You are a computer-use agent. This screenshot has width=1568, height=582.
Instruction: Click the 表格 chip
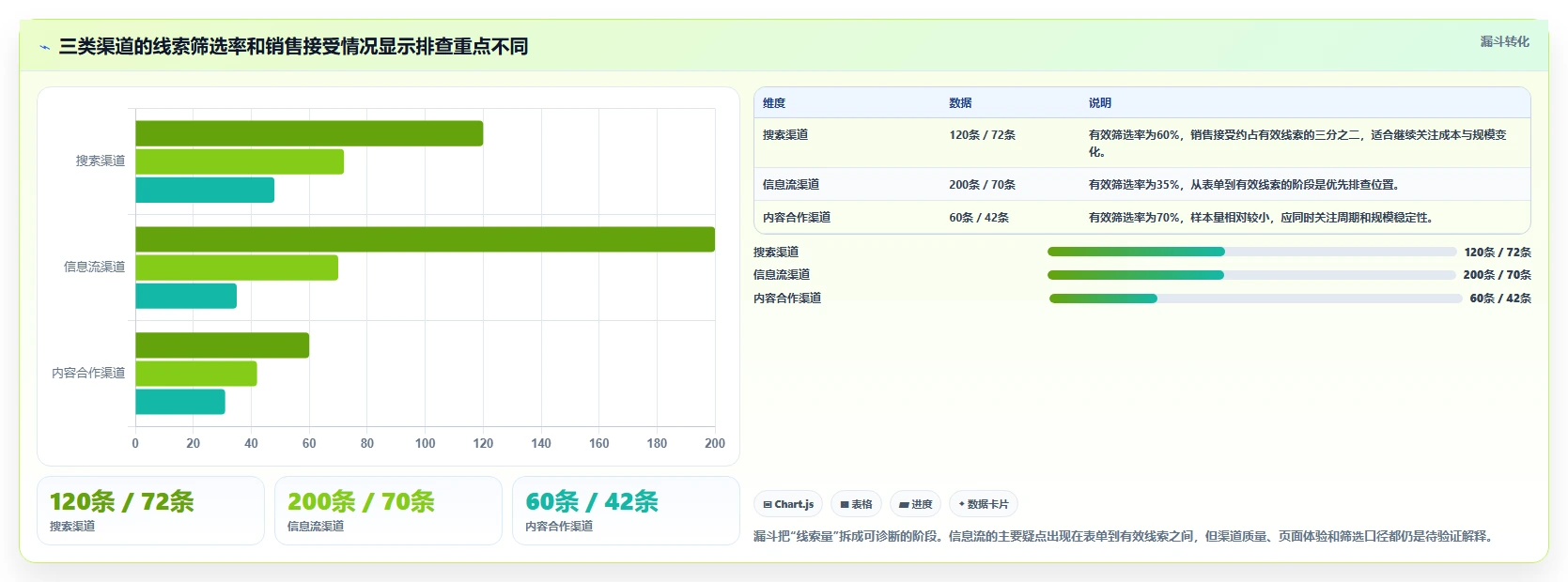(856, 504)
